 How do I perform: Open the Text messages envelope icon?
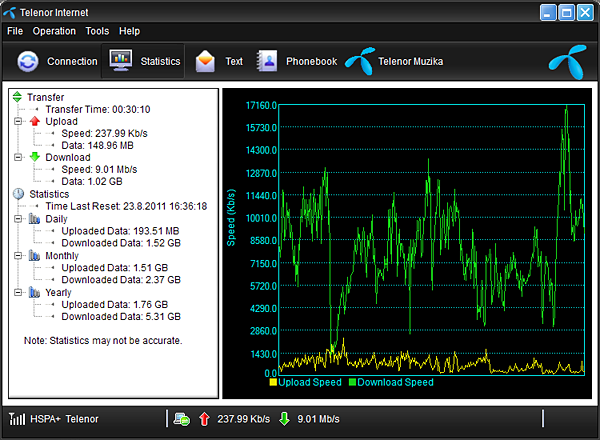(x=206, y=61)
